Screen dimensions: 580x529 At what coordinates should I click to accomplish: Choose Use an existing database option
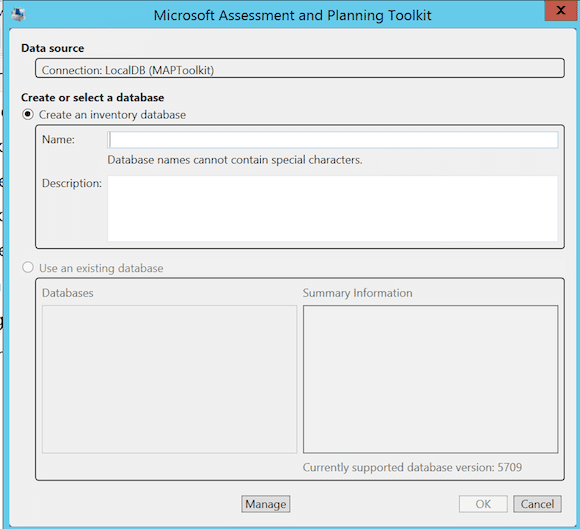click(x=28, y=267)
